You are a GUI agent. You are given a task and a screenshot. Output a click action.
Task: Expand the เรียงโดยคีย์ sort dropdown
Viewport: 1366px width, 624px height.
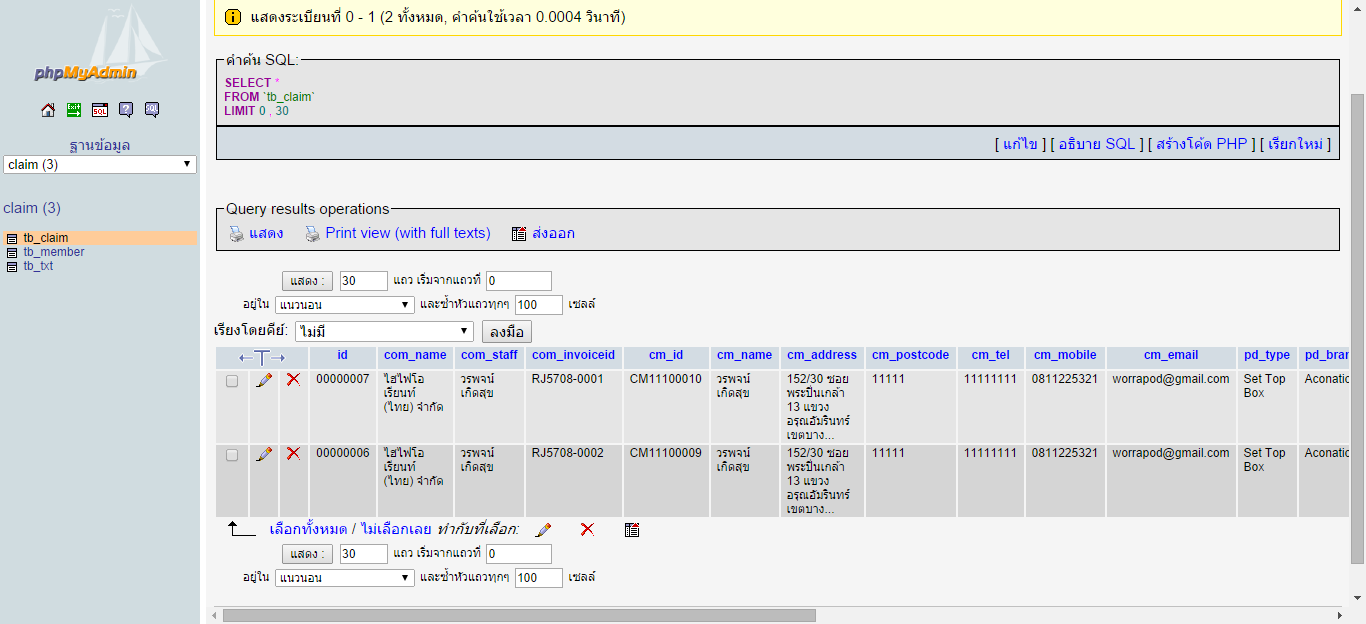pos(383,330)
